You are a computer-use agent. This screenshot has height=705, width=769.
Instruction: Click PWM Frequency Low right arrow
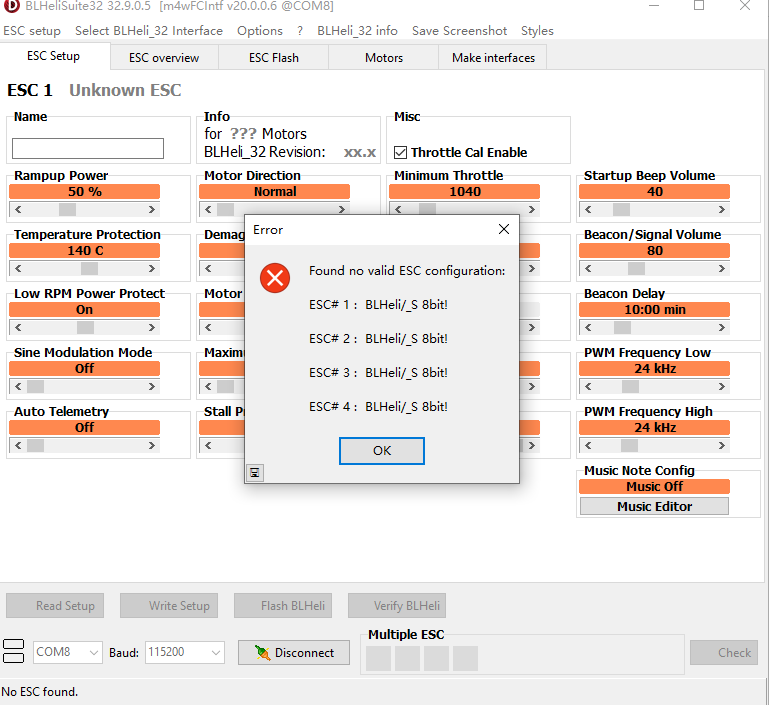(x=721, y=386)
